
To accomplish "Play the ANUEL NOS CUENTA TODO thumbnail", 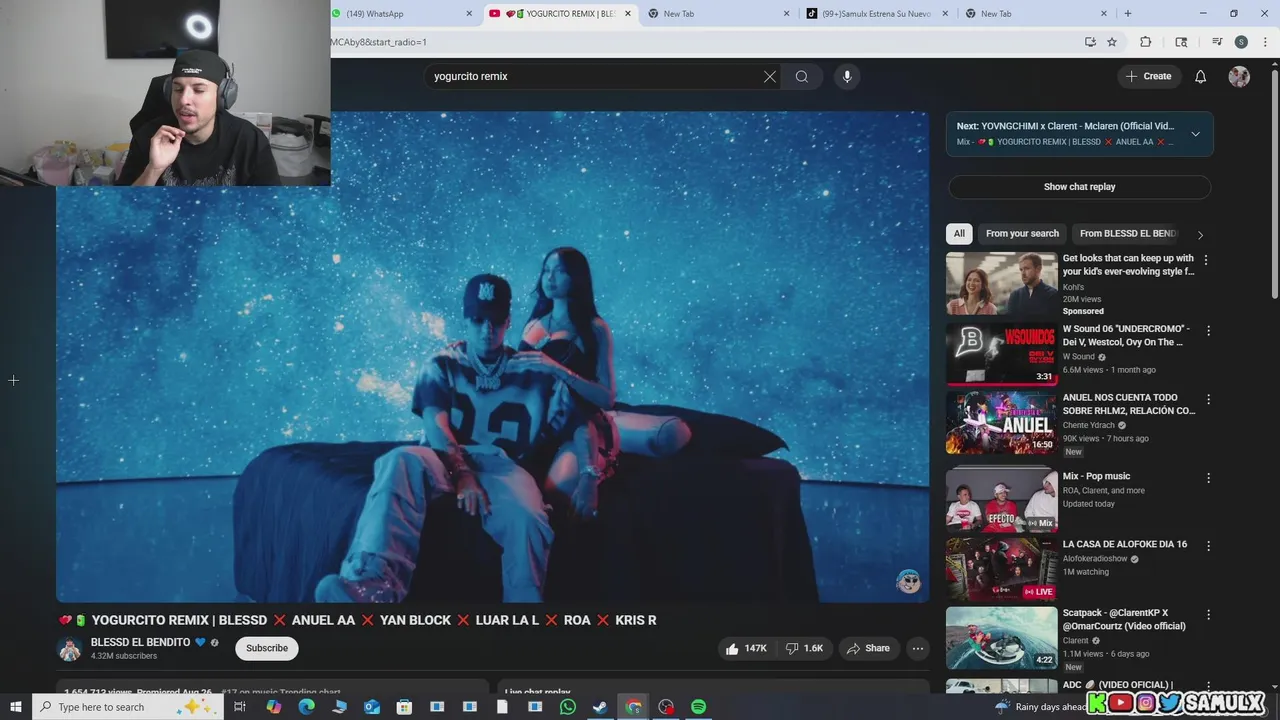I will point(1001,423).
